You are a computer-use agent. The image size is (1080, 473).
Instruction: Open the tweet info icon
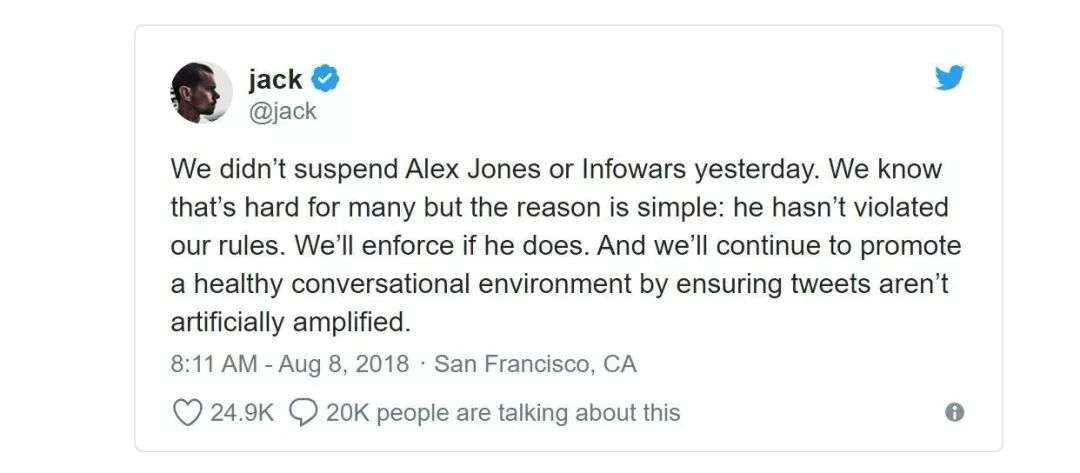pos(954,412)
